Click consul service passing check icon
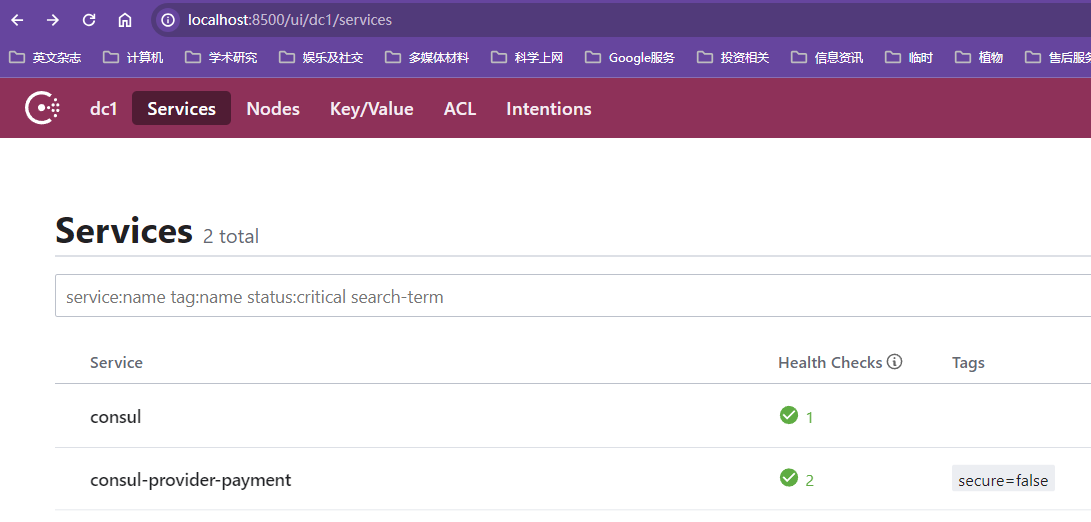Image resolution: width=1091 pixels, height=522 pixels. [x=788, y=415]
